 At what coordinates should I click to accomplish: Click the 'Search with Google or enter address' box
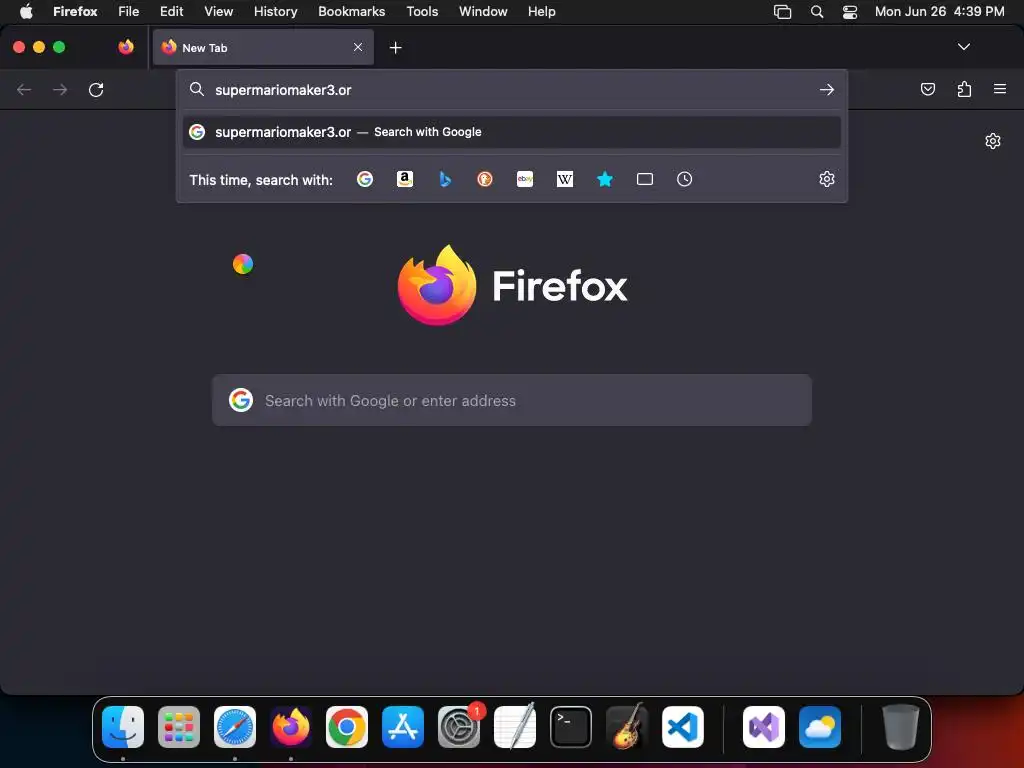click(512, 400)
